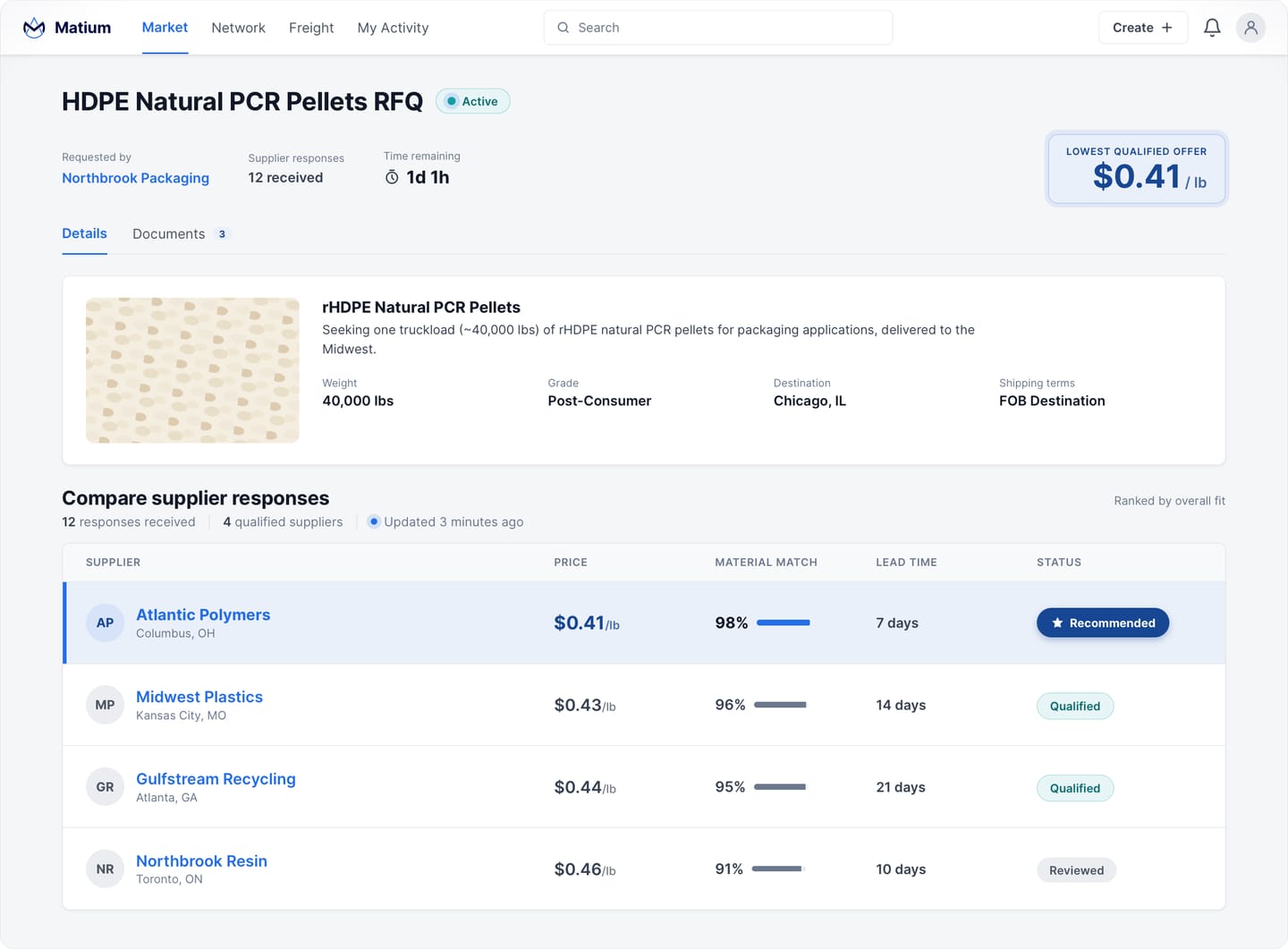This screenshot has height=949, width=1288.
Task: Select the Details tab
Action: 84,233
